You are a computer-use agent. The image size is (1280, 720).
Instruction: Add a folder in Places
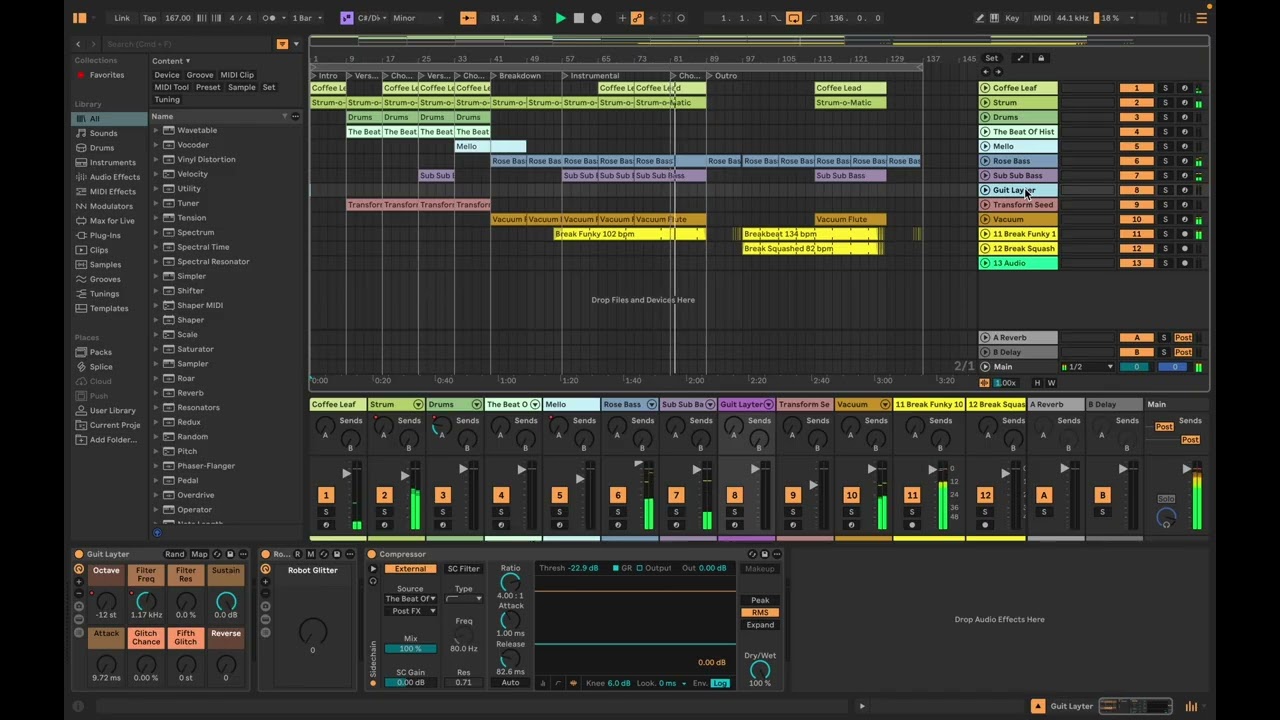[x=114, y=440]
